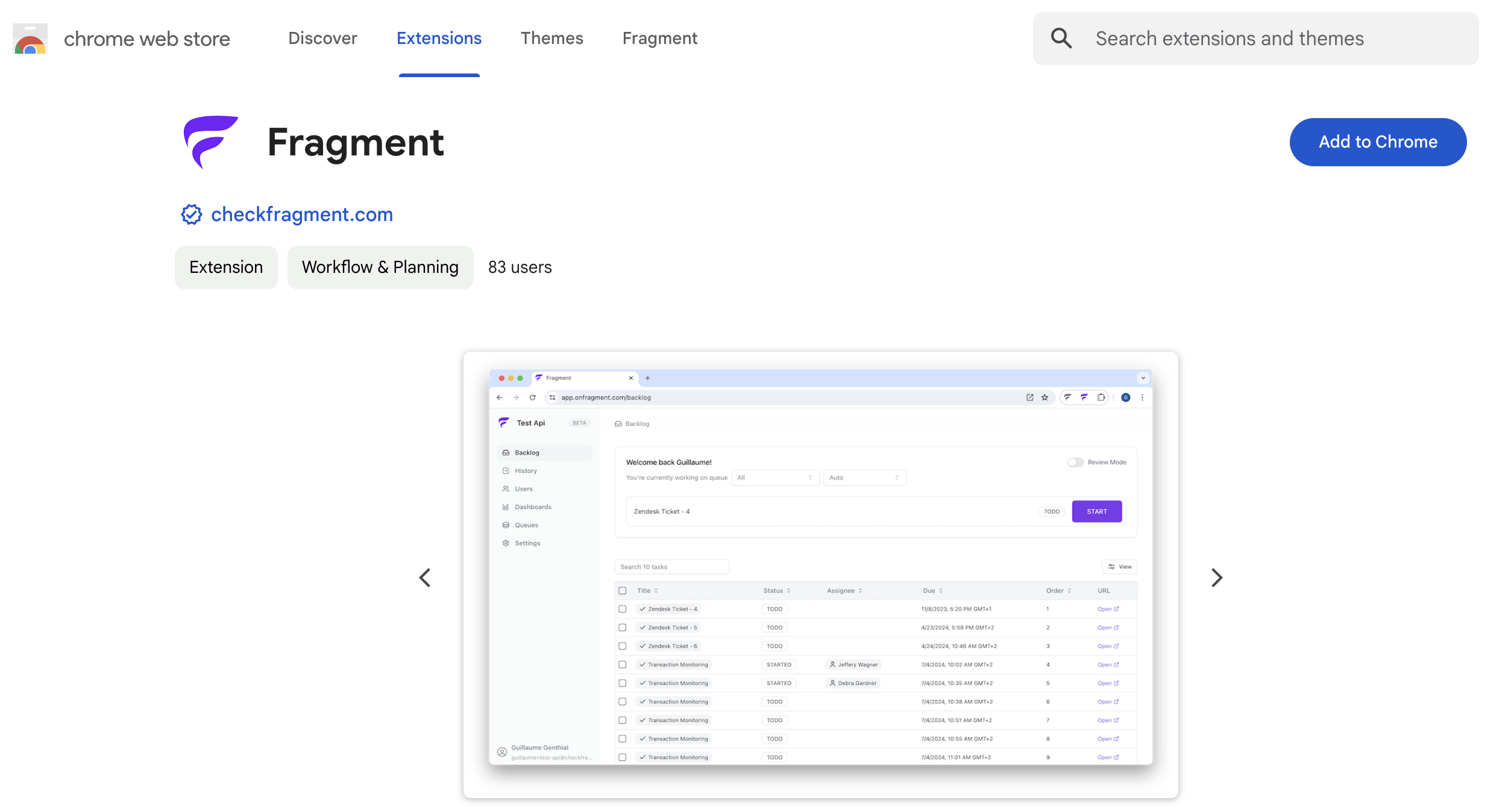Click the Add to Chrome button
This screenshot has width=1508, height=812.
[1378, 142]
